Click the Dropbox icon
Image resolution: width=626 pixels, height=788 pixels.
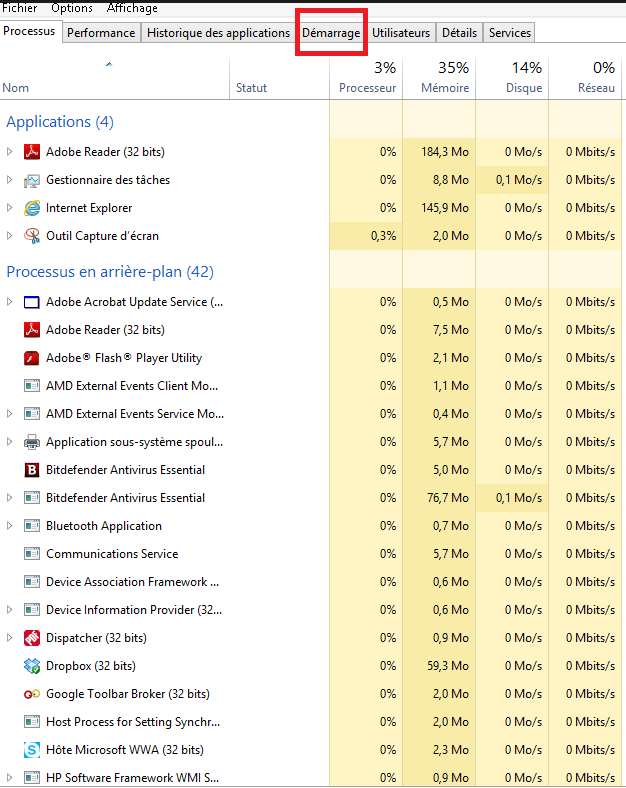pos(32,666)
